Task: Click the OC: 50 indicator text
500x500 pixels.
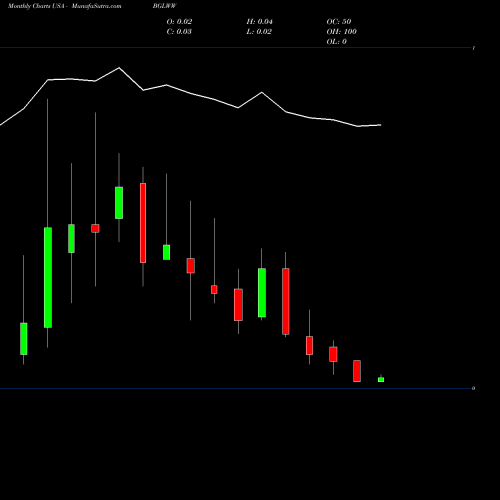Action: (339, 22)
